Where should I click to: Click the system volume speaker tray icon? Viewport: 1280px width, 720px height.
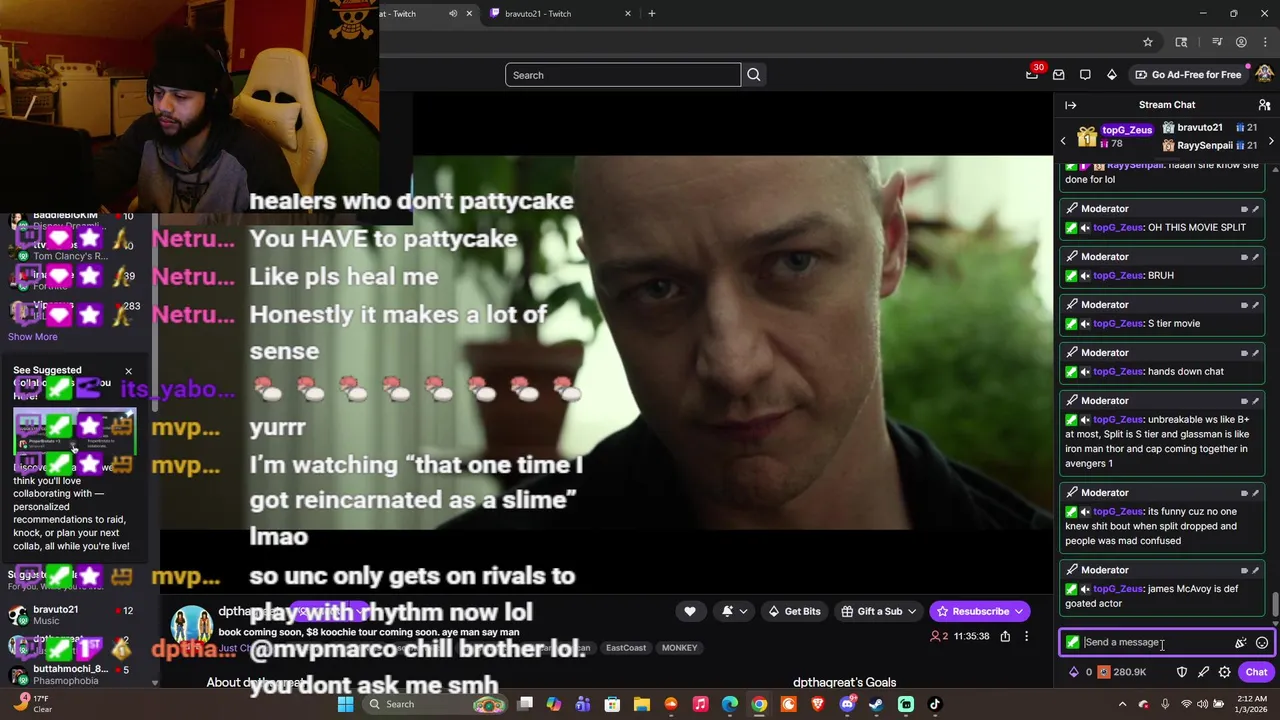click(x=1205, y=704)
